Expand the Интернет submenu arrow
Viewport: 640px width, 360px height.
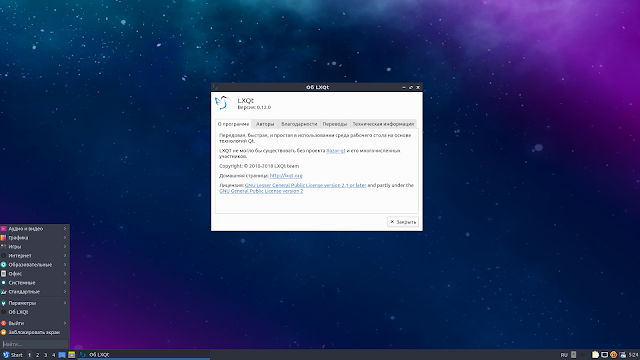pos(65,256)
